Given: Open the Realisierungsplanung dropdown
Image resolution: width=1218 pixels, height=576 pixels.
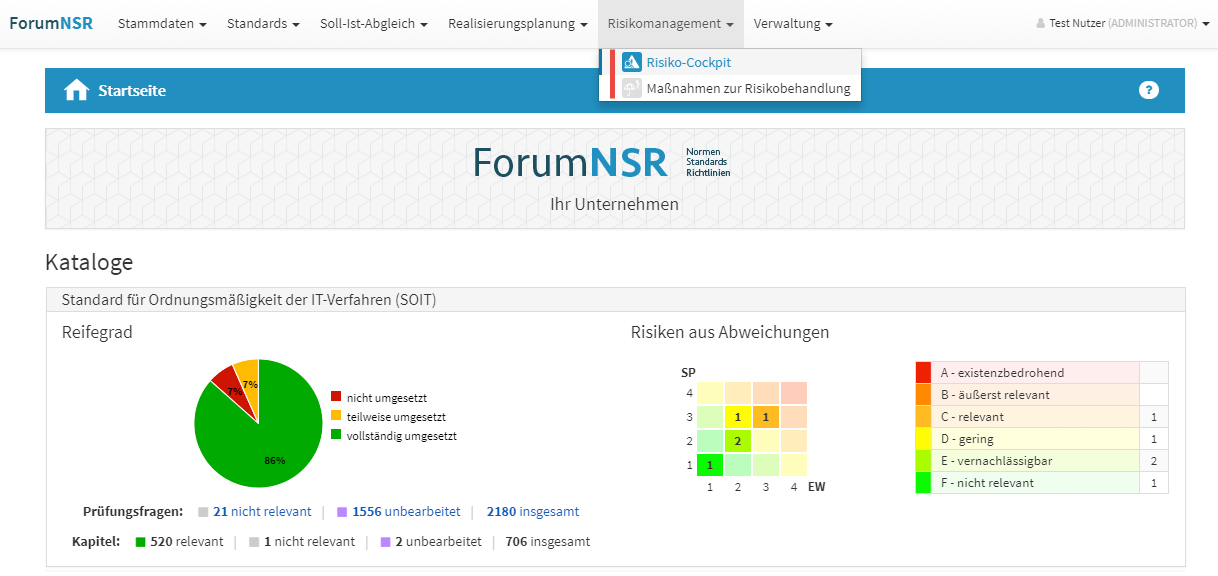Looking at the screenshot, I should 518,23.
